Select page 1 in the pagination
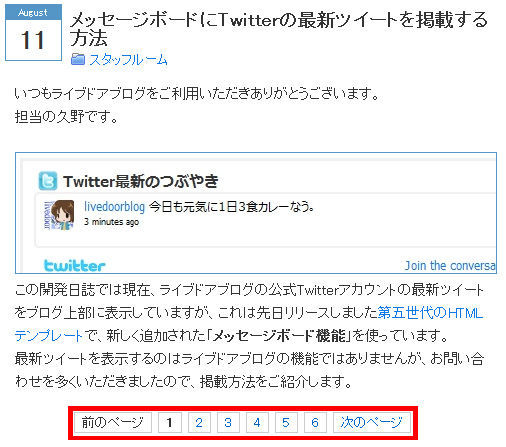506x447 pixels. (x=170, y=423)
